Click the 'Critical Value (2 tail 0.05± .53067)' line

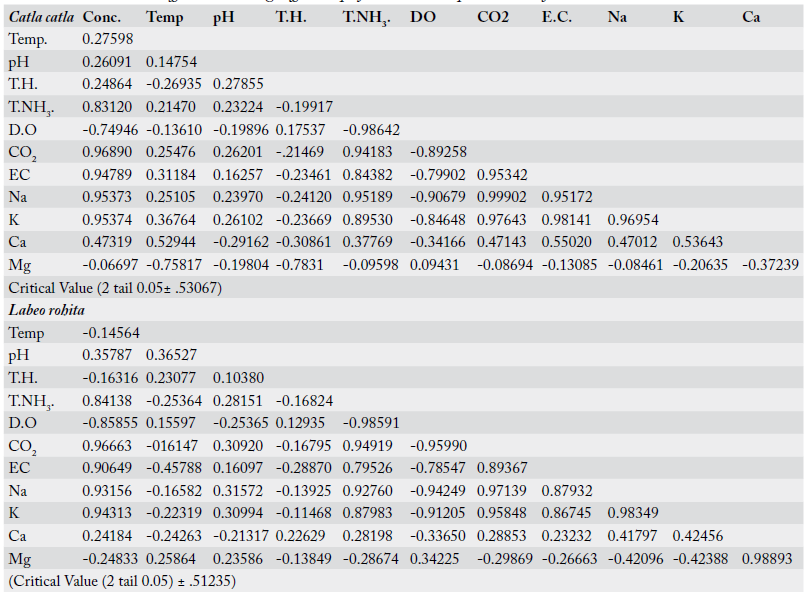(115, 288)
